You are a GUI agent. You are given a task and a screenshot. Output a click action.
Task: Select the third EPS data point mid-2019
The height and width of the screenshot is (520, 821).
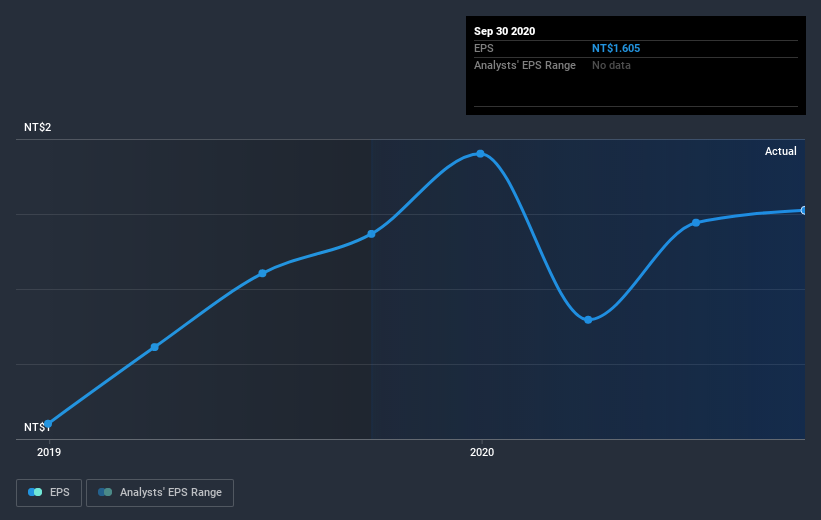pyautogui.click(x=262, y=273)
